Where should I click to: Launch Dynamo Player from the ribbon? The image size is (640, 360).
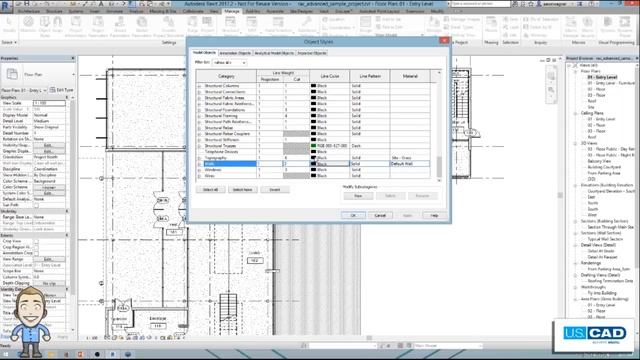(x=624, y=27)
